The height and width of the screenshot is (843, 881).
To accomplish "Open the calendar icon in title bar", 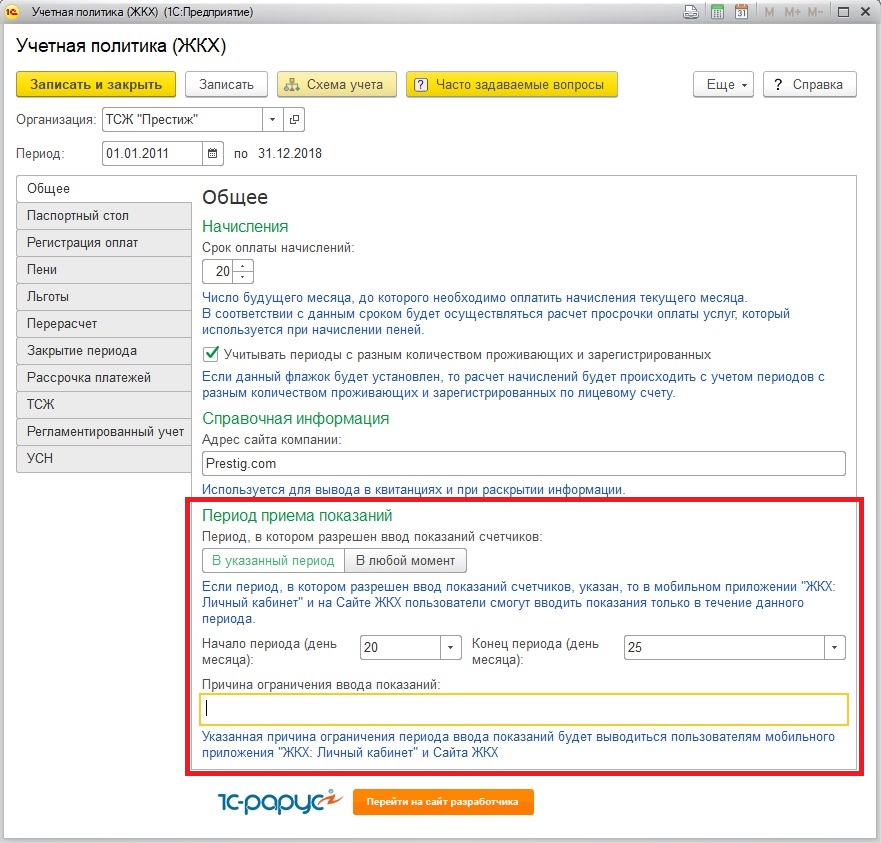I will tap(741, 12).
